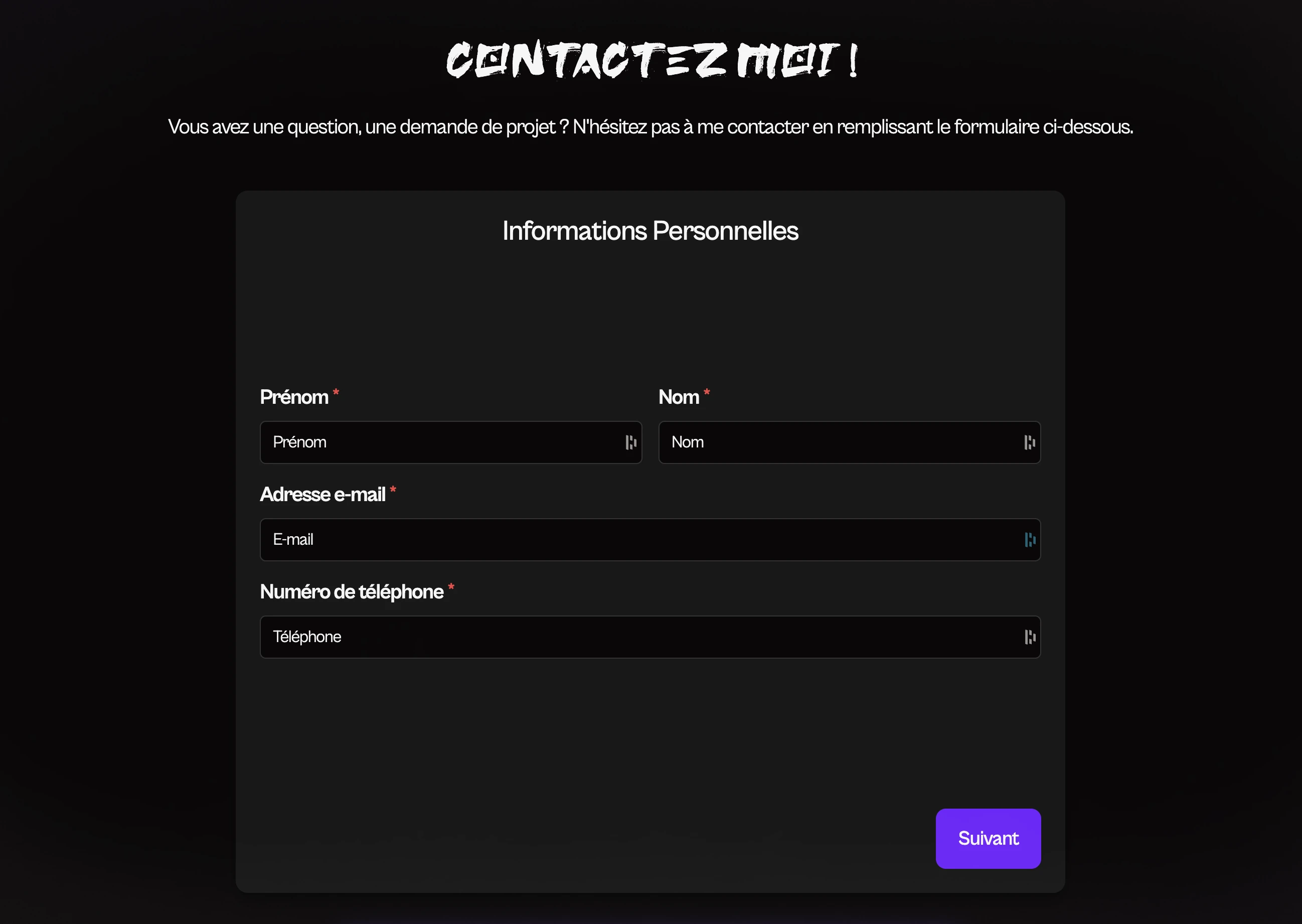Click the Numéro de téléphone label
The width and height of the screenshot is (1302, 924).
point(351,592)
